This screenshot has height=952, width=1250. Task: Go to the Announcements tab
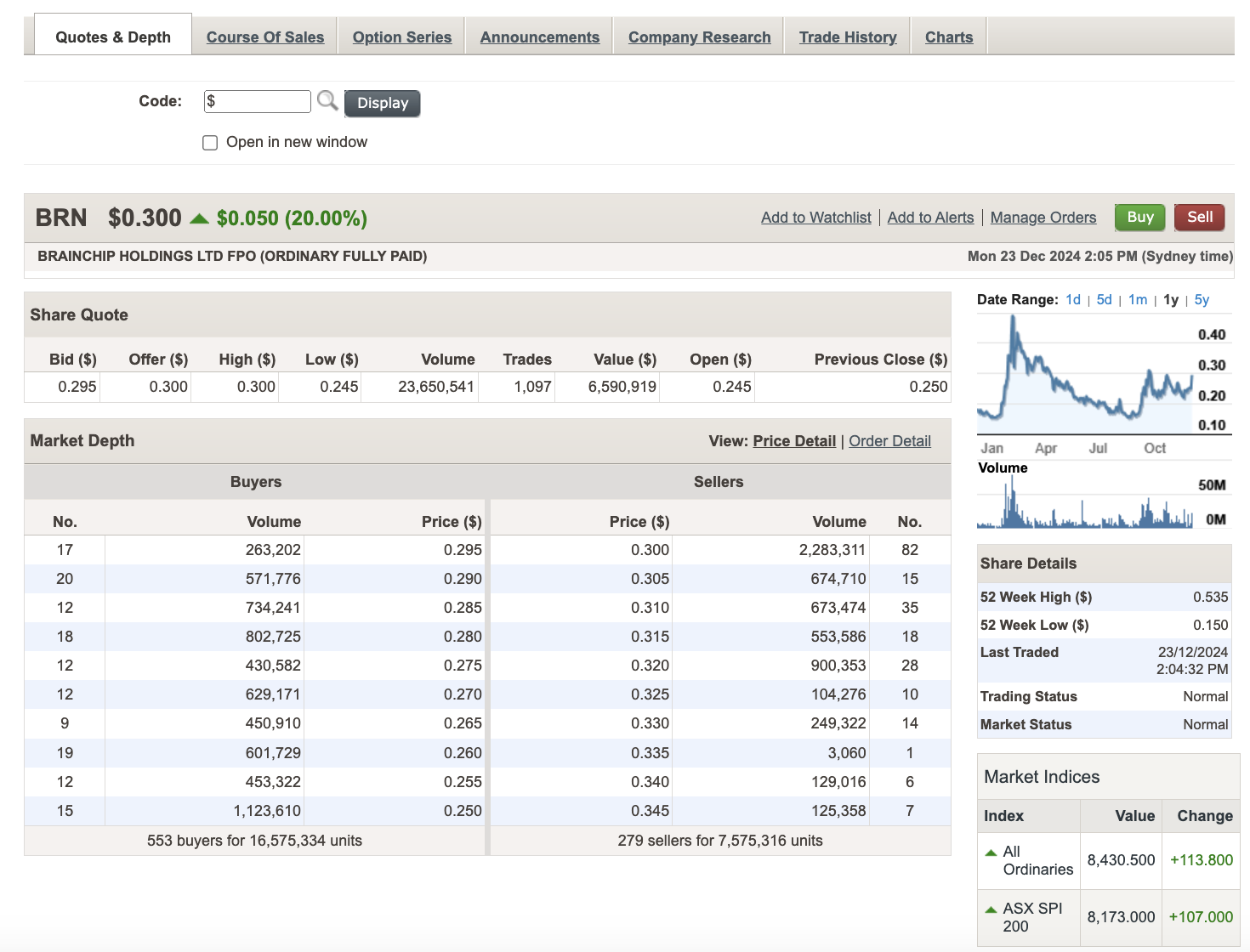point(540,37)
